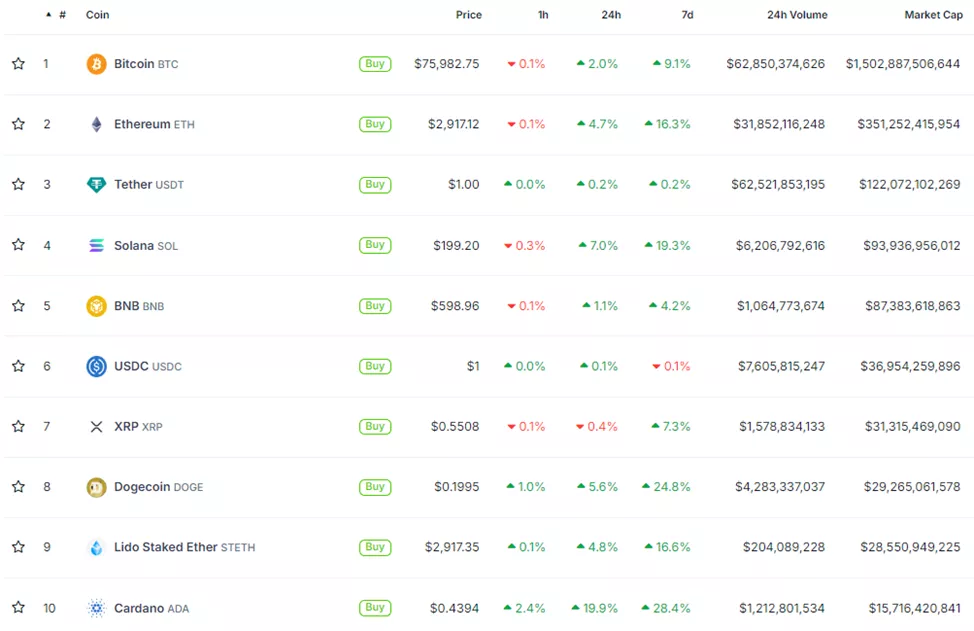974x631 pixels.
Task: Sort the table by Market Cap header
Action: click(933, 15)
